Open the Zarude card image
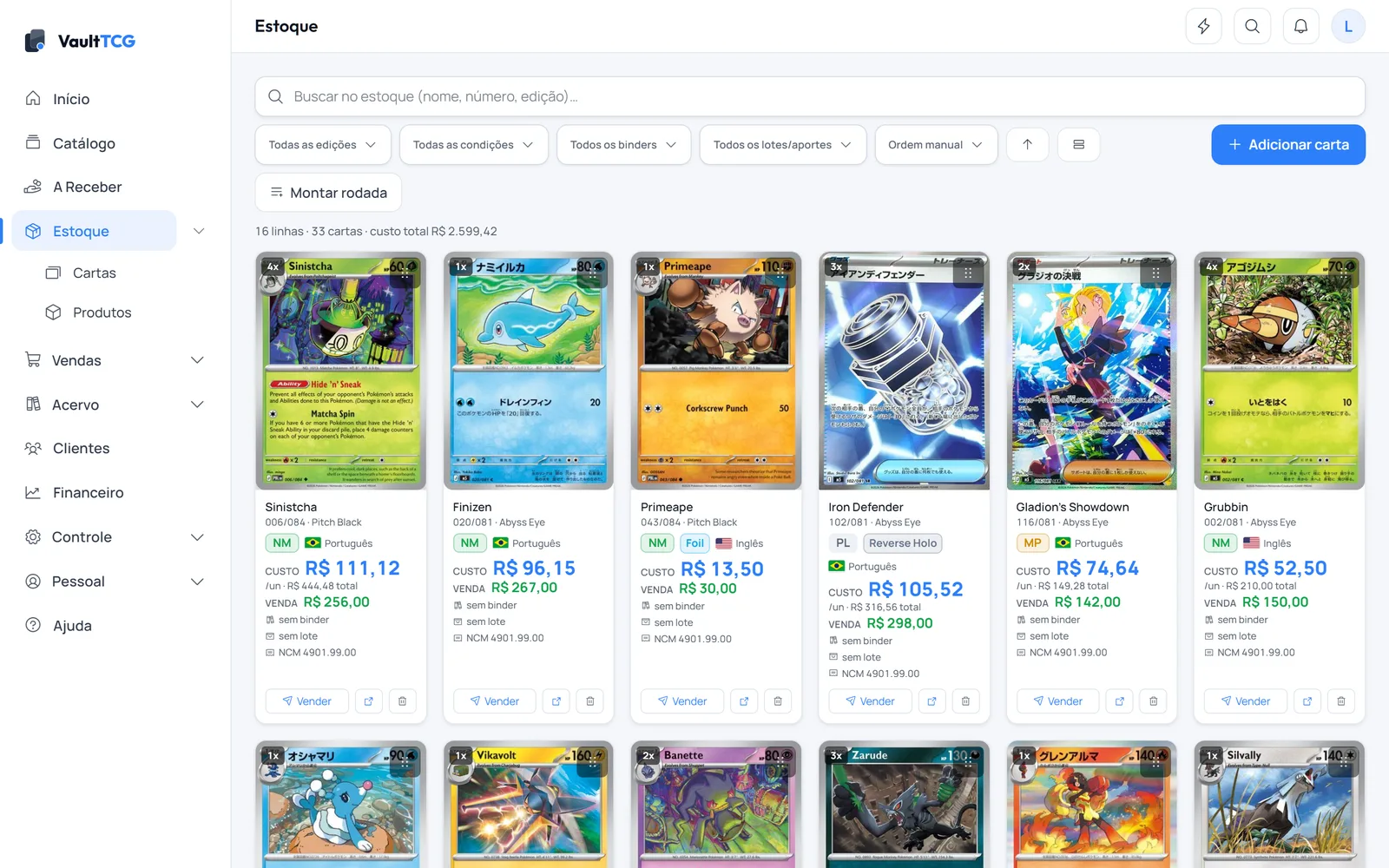Image resolution: width=1389 pixels, height=868 pixels. click(x=904, y=805)
